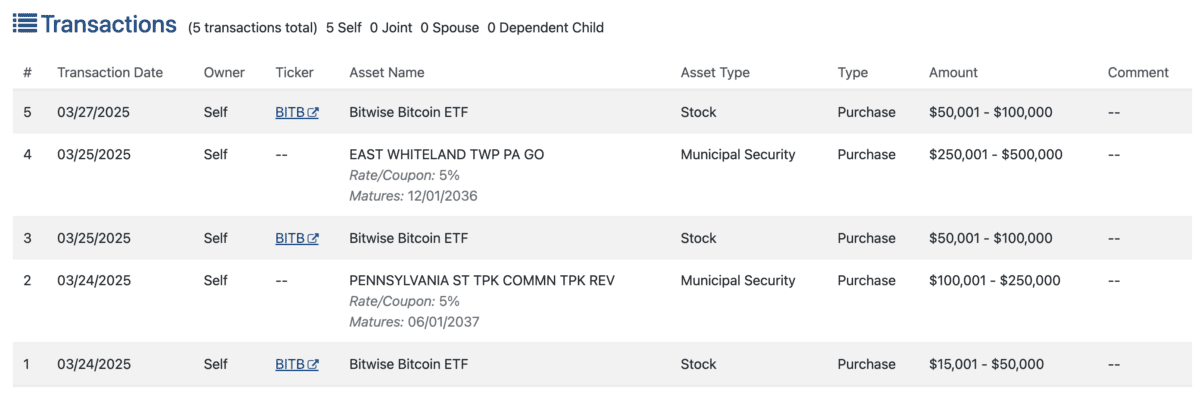Viewport: 1200px width, 403px height.
Task: Click the $15,001 - $50,000 amount cell
Action: point(986,365)
